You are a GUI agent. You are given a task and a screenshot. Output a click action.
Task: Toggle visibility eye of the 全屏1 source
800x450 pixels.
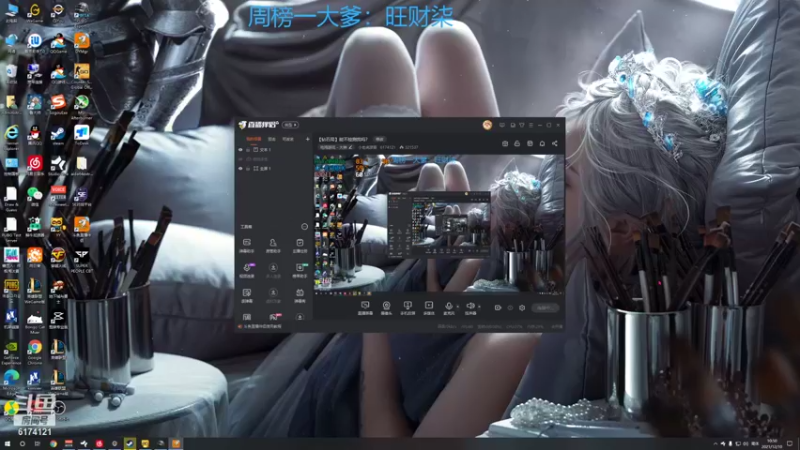pos(241,168)
